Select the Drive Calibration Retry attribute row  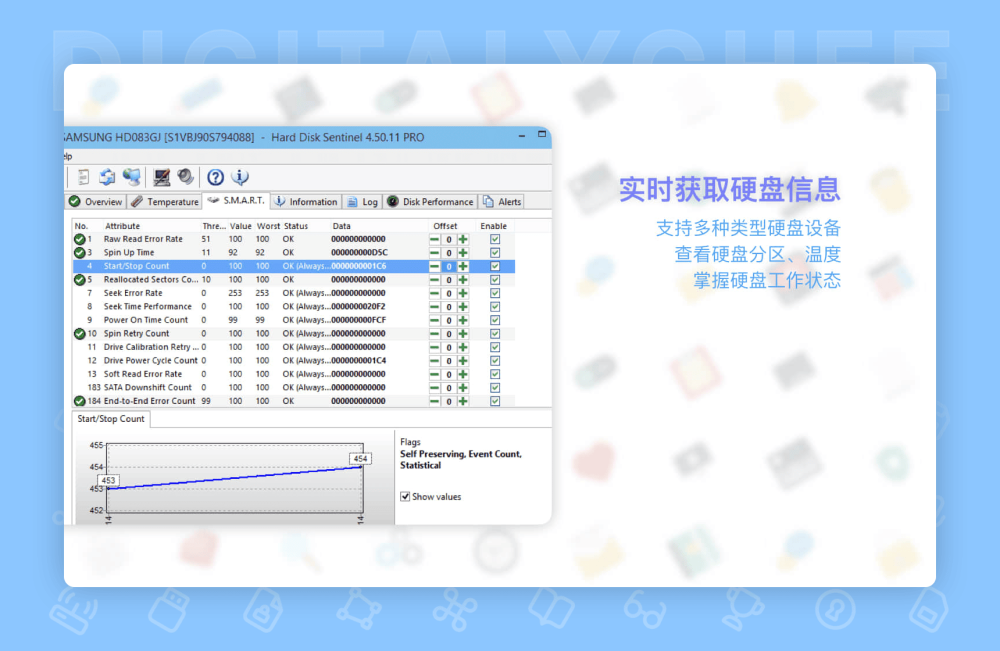click(294, 347)
